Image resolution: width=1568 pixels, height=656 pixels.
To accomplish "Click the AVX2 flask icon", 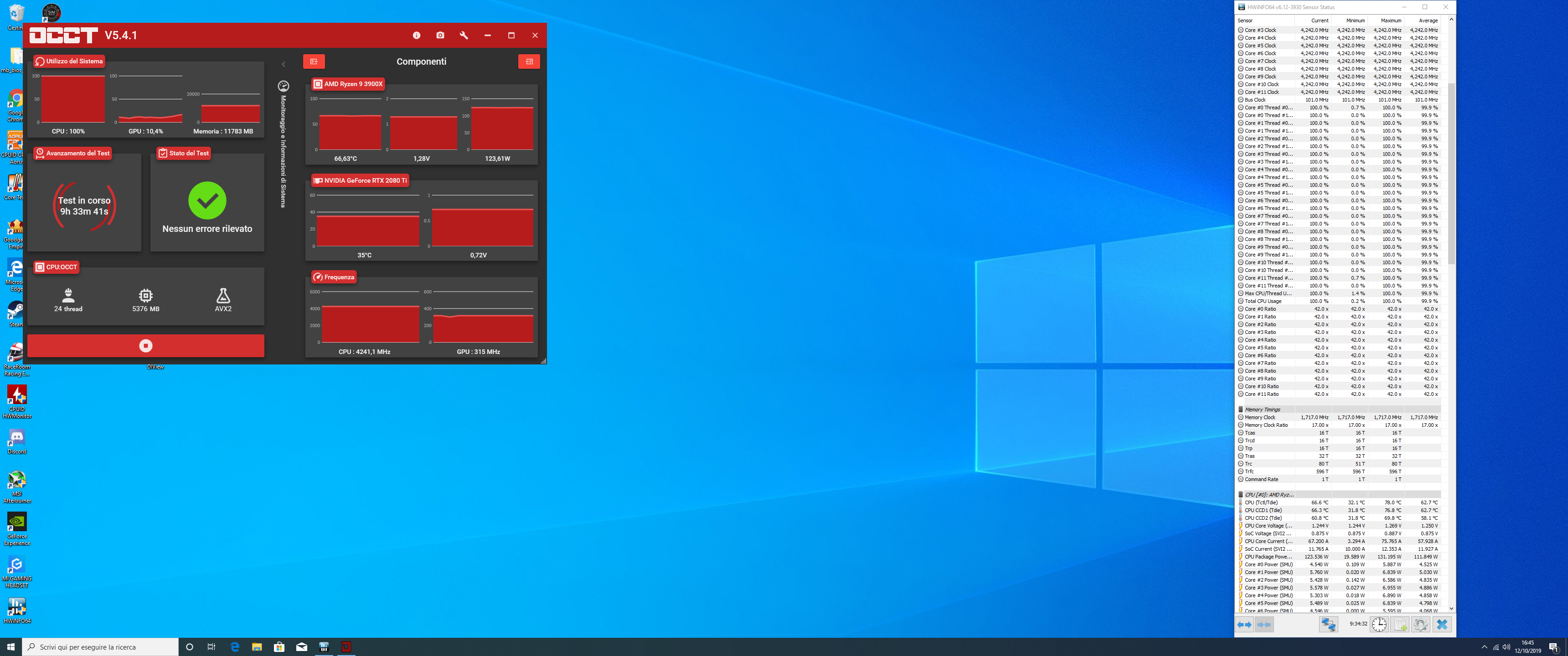I will 223,295.
